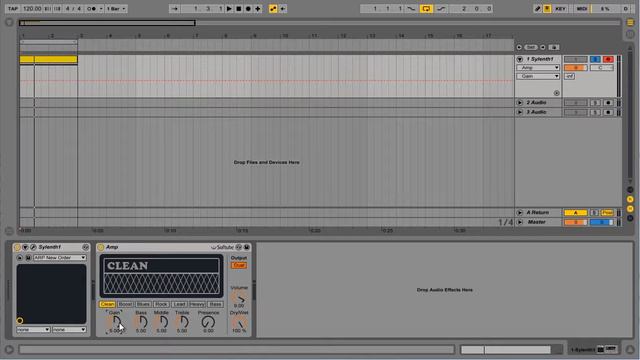Click the D overload indicator
Image resolution: width=640 pixels, height=360 pixels.
click(625, 9)
